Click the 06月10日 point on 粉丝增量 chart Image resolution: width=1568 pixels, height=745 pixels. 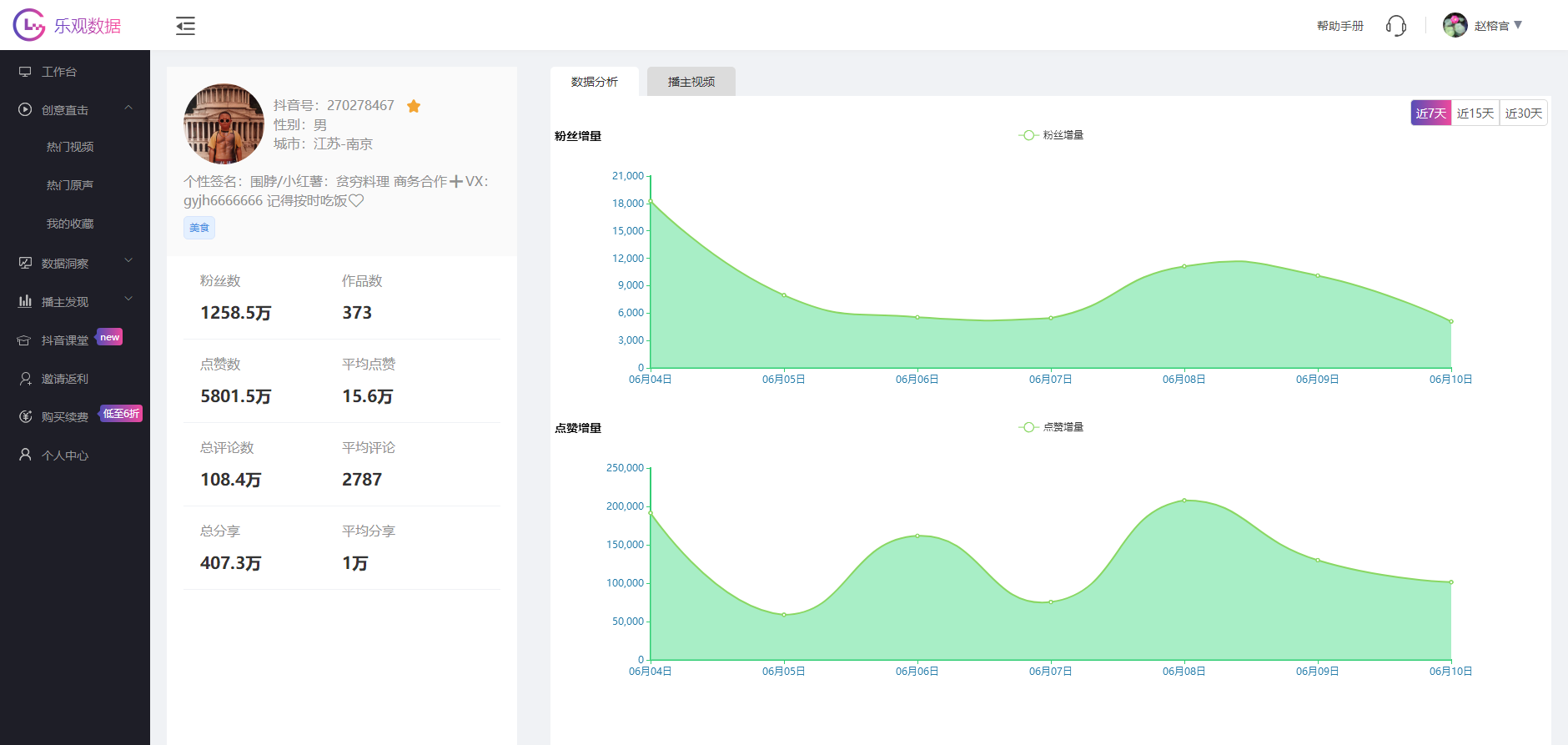pos(1451,321)
